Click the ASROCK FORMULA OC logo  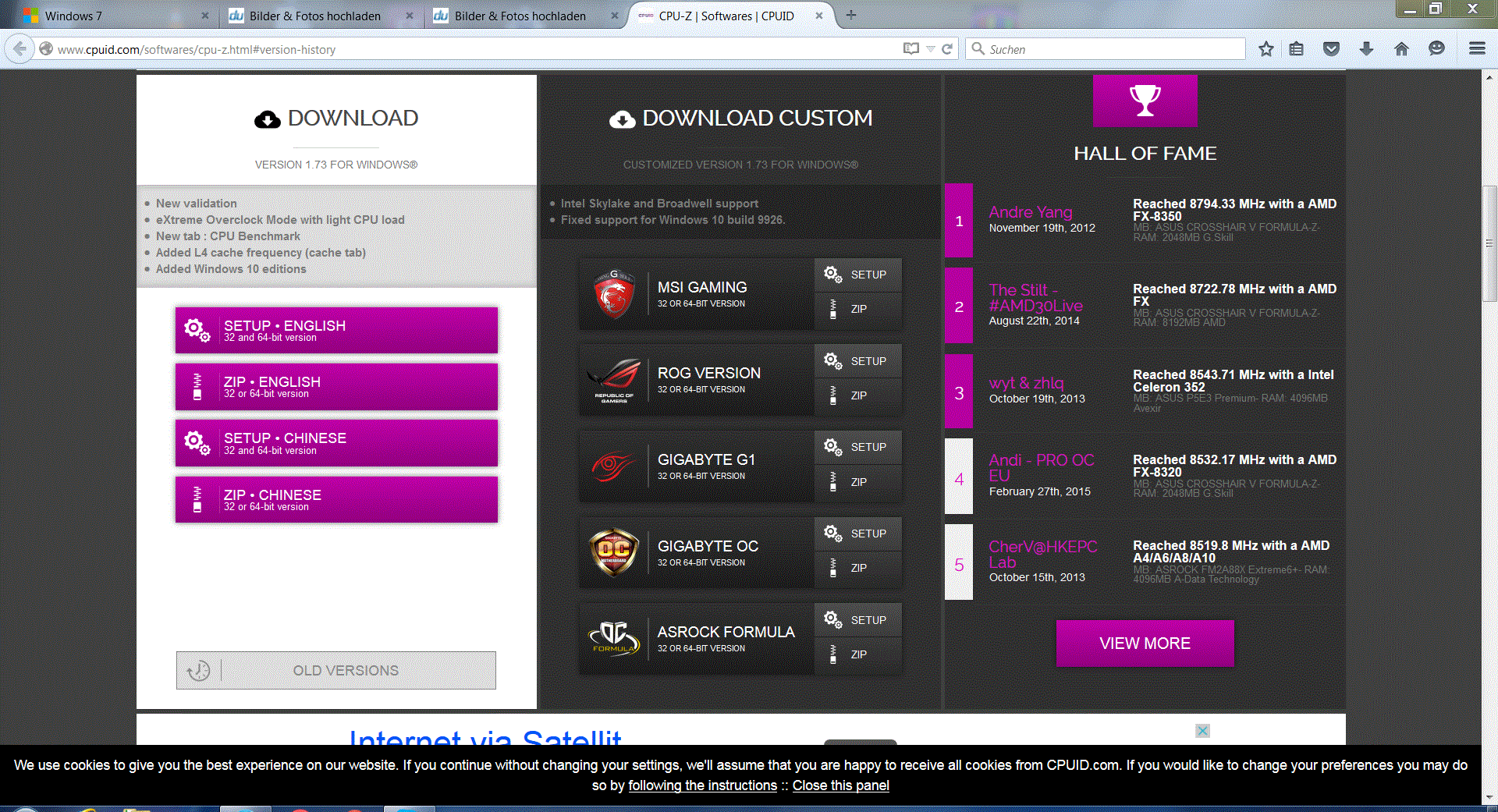[614, 638]
